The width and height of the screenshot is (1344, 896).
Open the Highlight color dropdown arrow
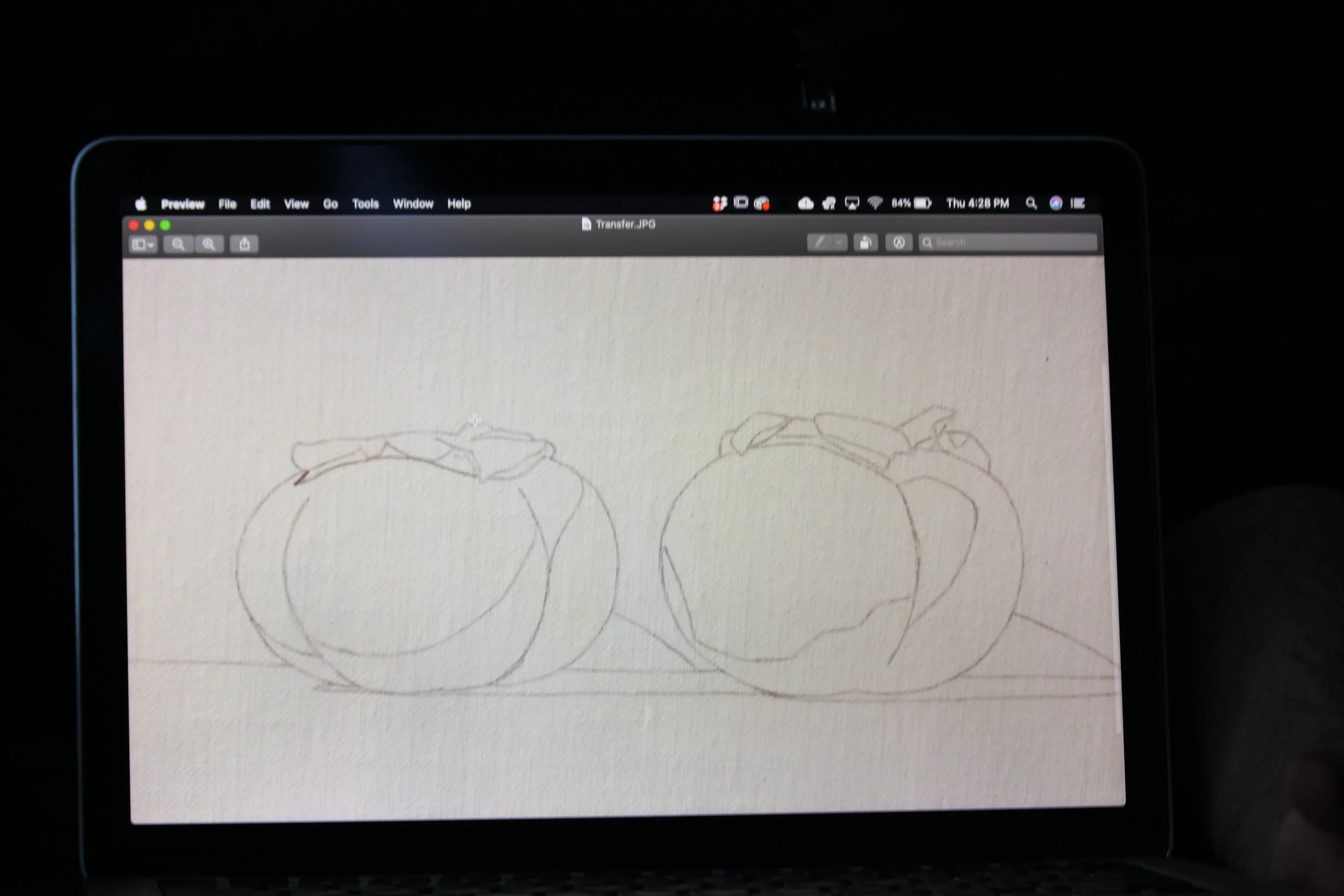coord(839,243)
